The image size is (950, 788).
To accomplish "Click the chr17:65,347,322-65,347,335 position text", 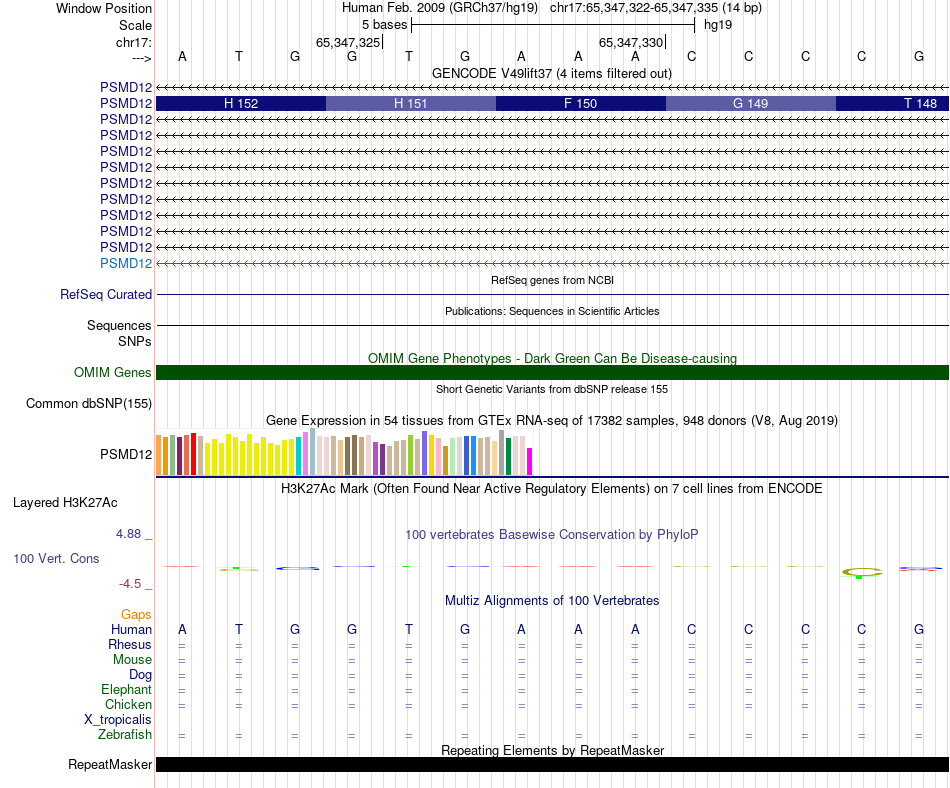I will [x=656, y=8].
